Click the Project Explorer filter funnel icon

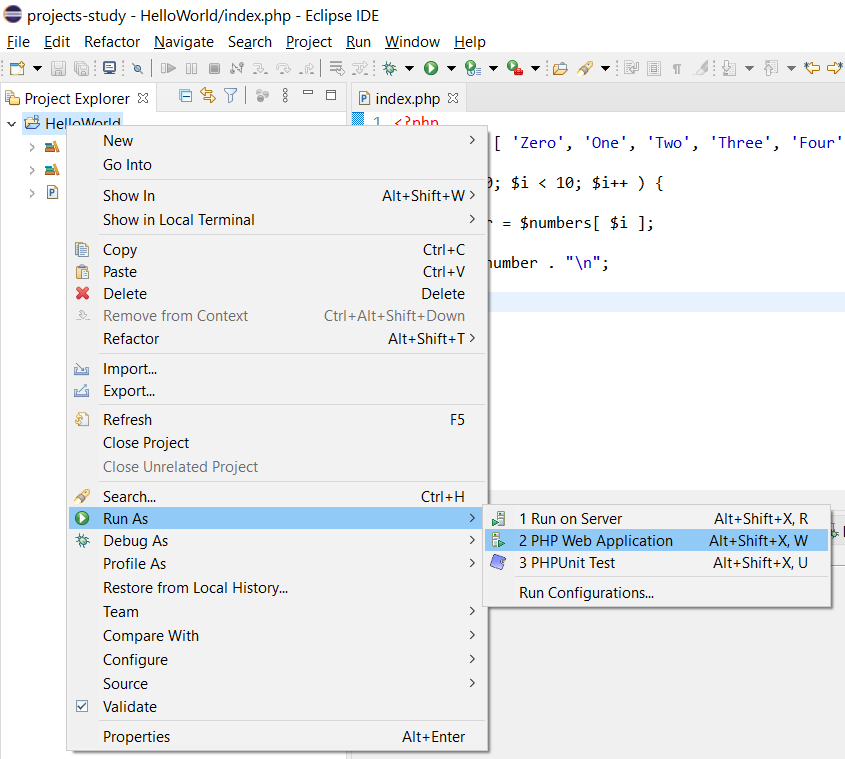point(231,96)
